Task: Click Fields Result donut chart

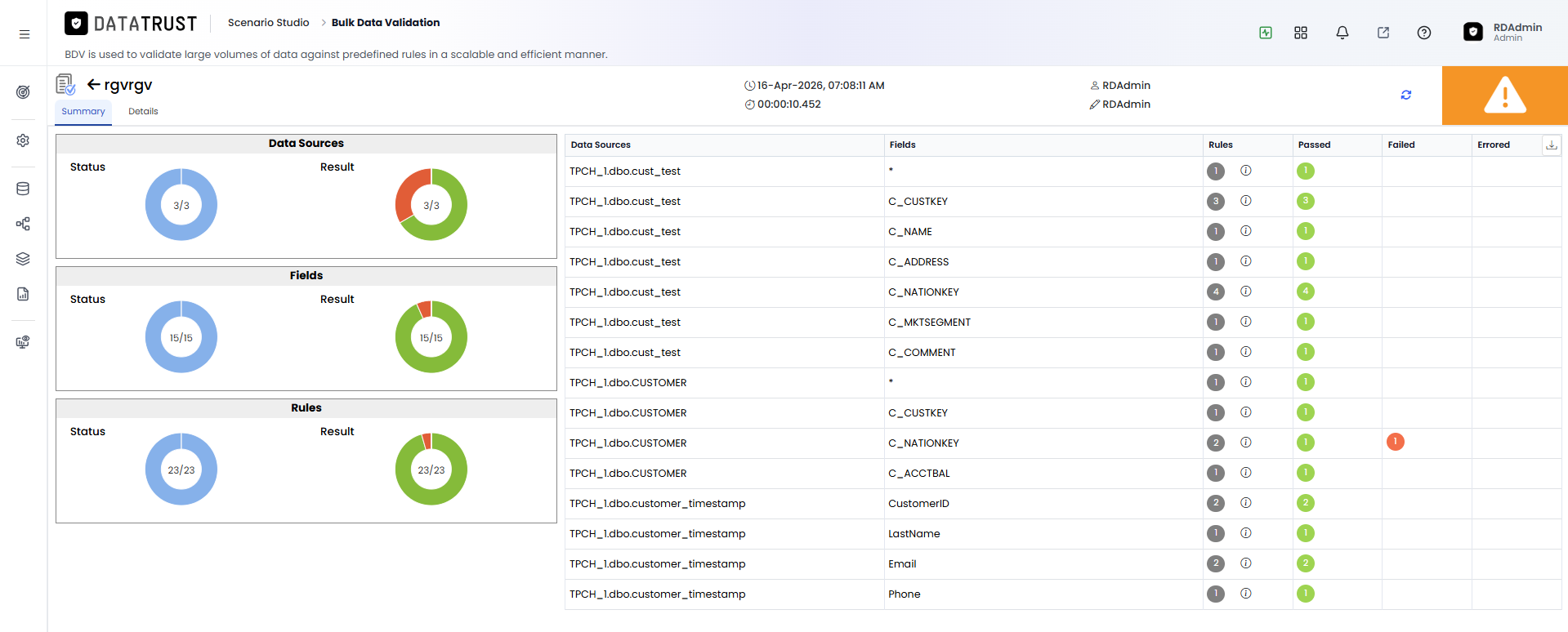Action: [x=431, y=337]
